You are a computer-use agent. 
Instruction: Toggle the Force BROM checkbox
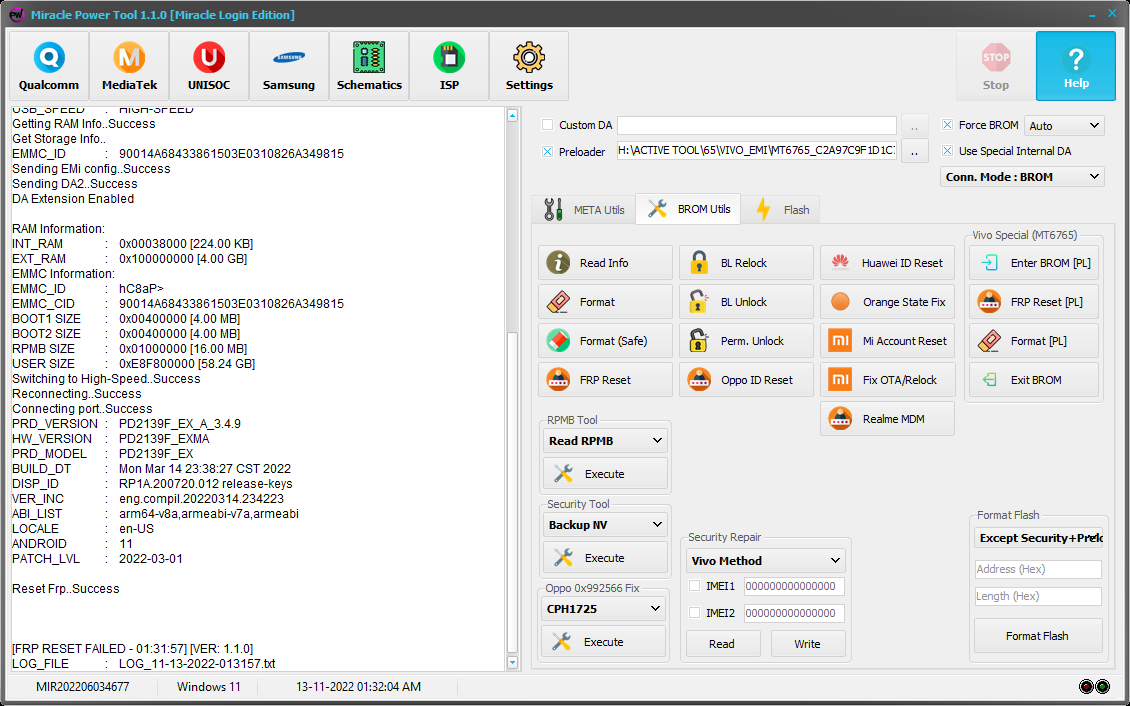(x=948, y=125)
